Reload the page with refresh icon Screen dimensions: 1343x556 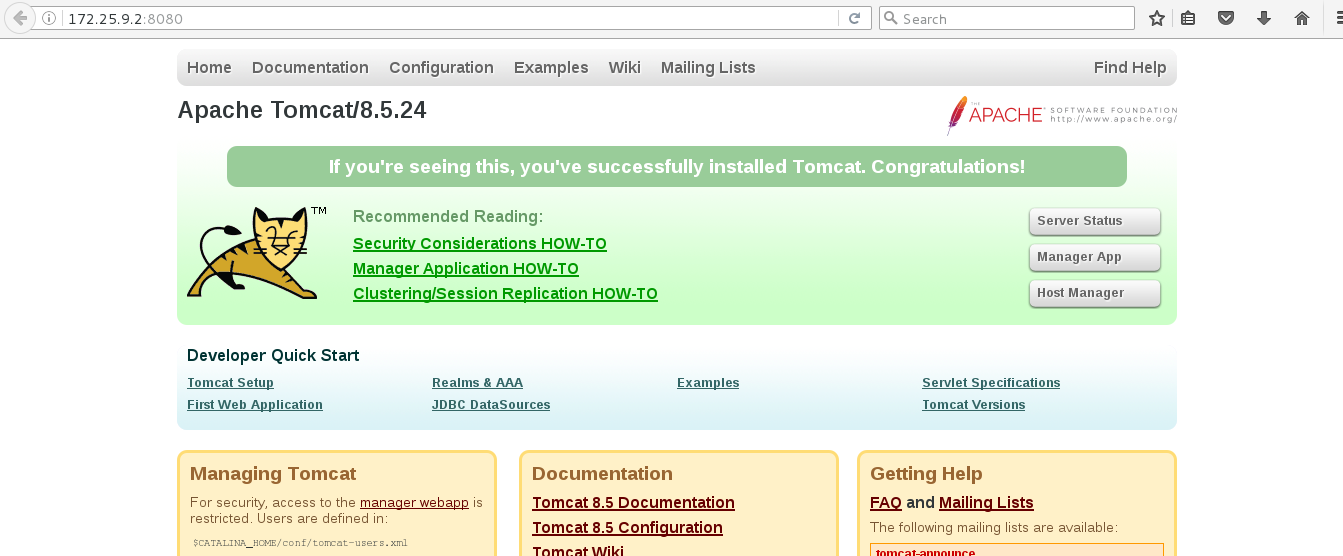point(854,18)
